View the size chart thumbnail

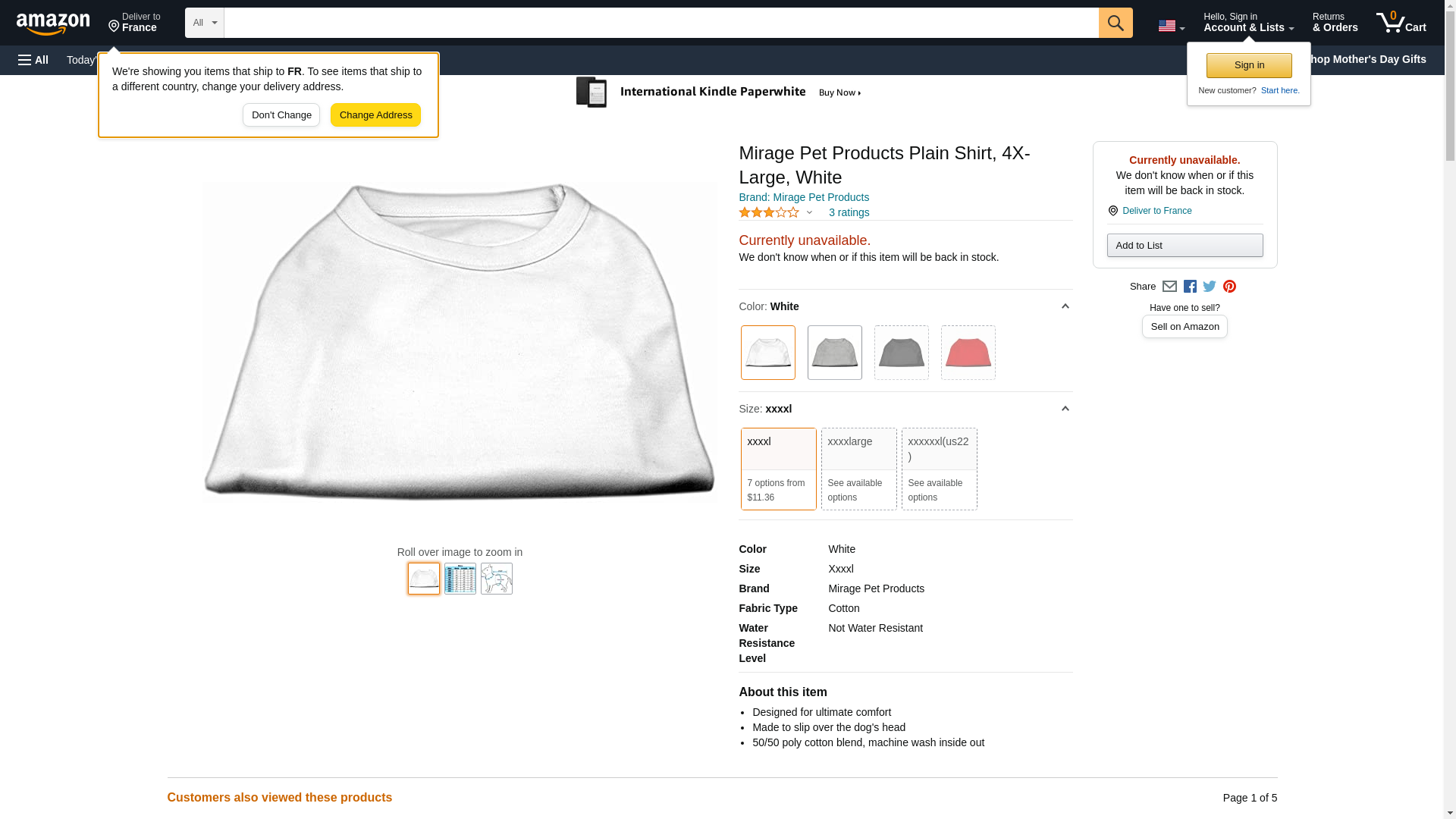coord(460,579)
